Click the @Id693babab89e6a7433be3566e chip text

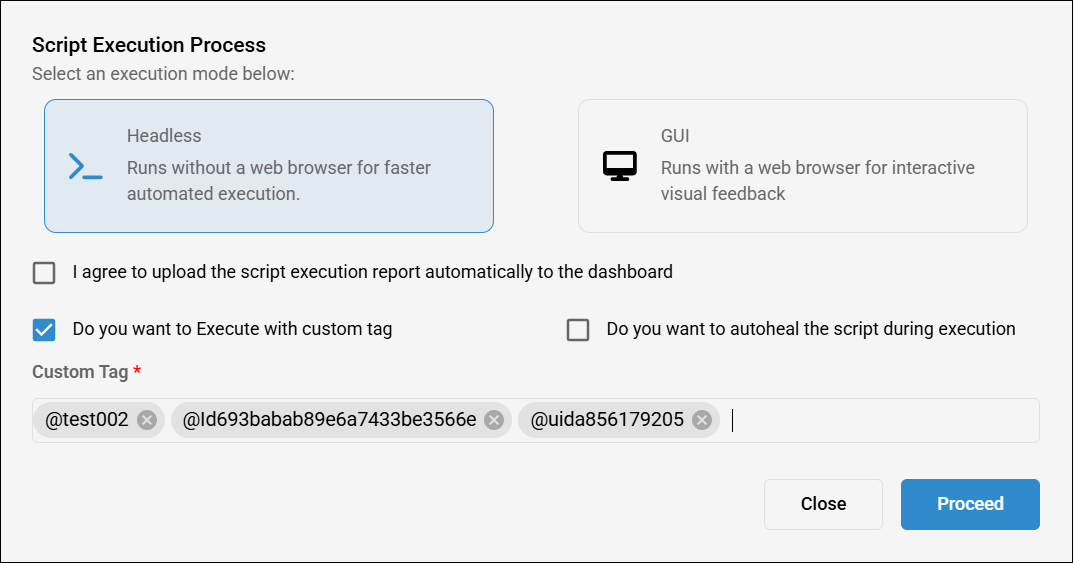pyautogui.click(x=329, y=420)
